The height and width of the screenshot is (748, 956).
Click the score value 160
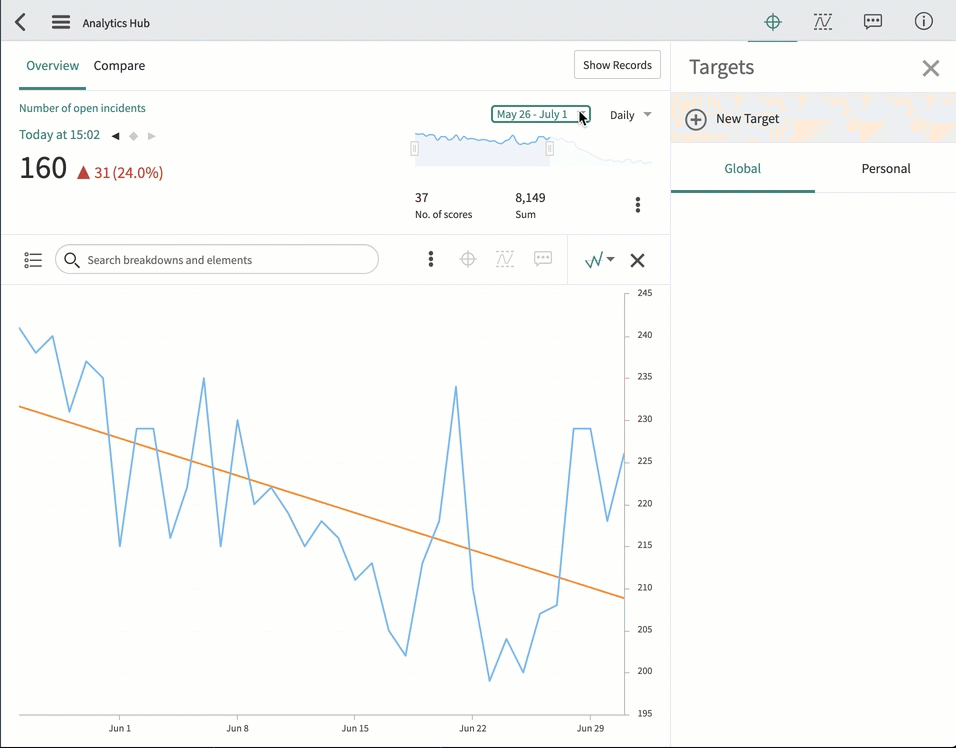point(43,168)
